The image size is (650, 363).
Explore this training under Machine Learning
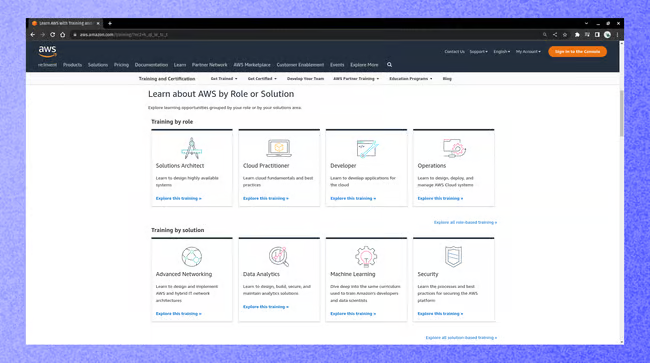click(x=353, y=314)
